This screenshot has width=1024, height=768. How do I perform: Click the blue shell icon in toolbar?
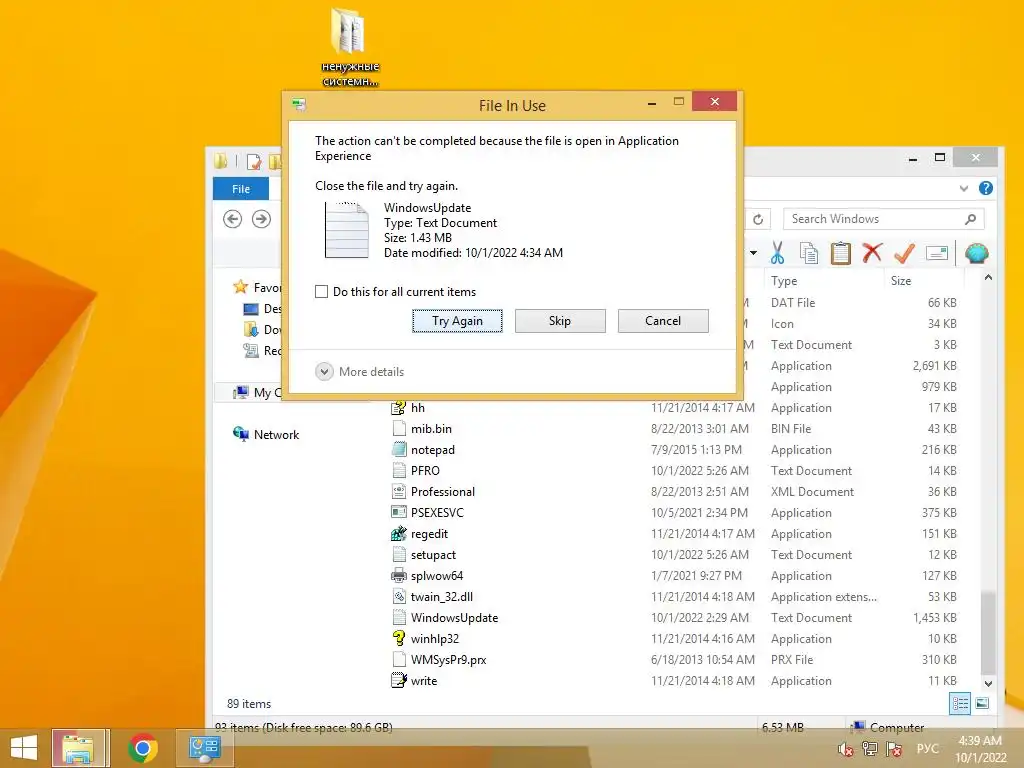pos(976,253)
